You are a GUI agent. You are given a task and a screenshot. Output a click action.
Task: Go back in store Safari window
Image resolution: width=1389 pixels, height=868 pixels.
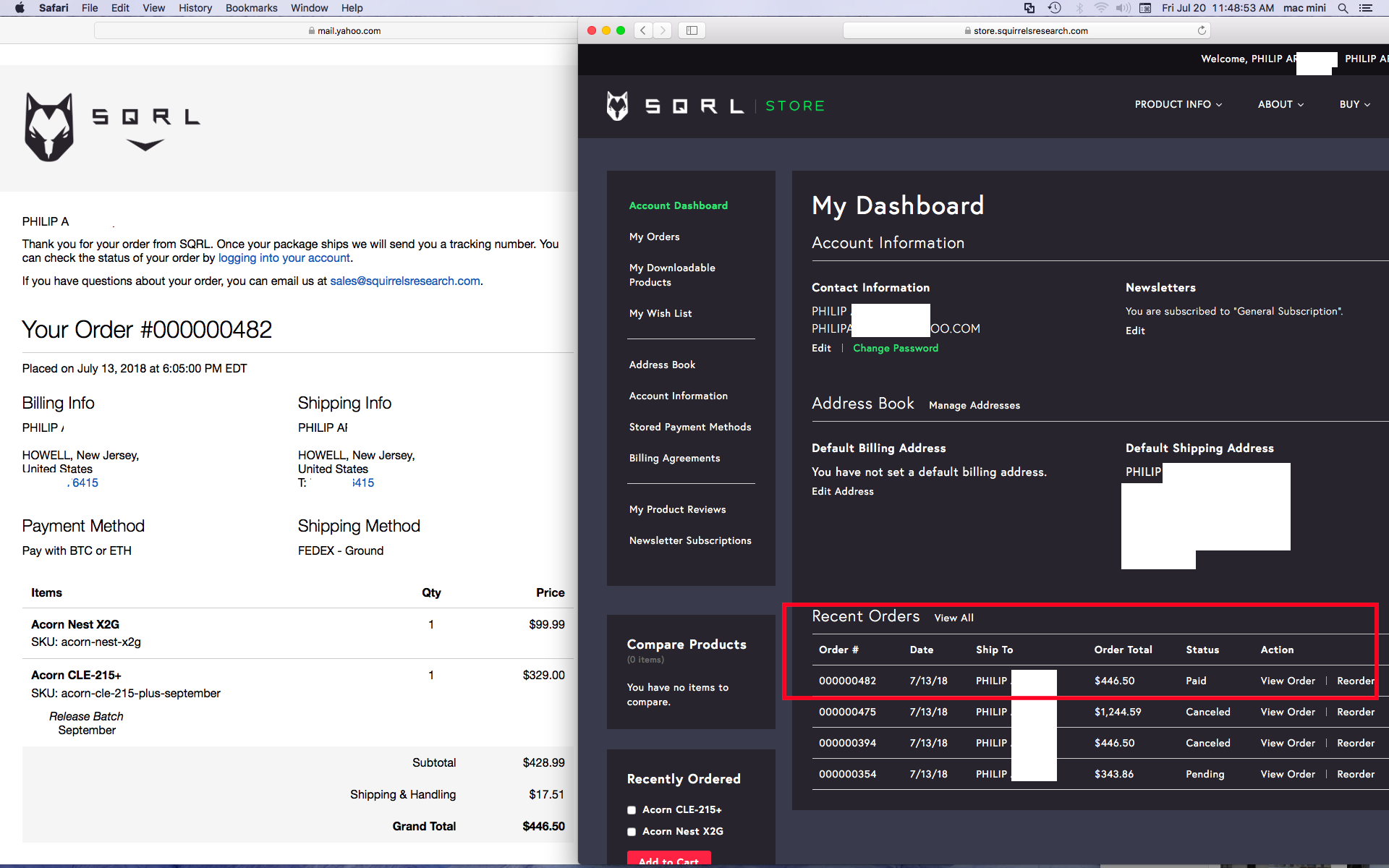point(643,30)
